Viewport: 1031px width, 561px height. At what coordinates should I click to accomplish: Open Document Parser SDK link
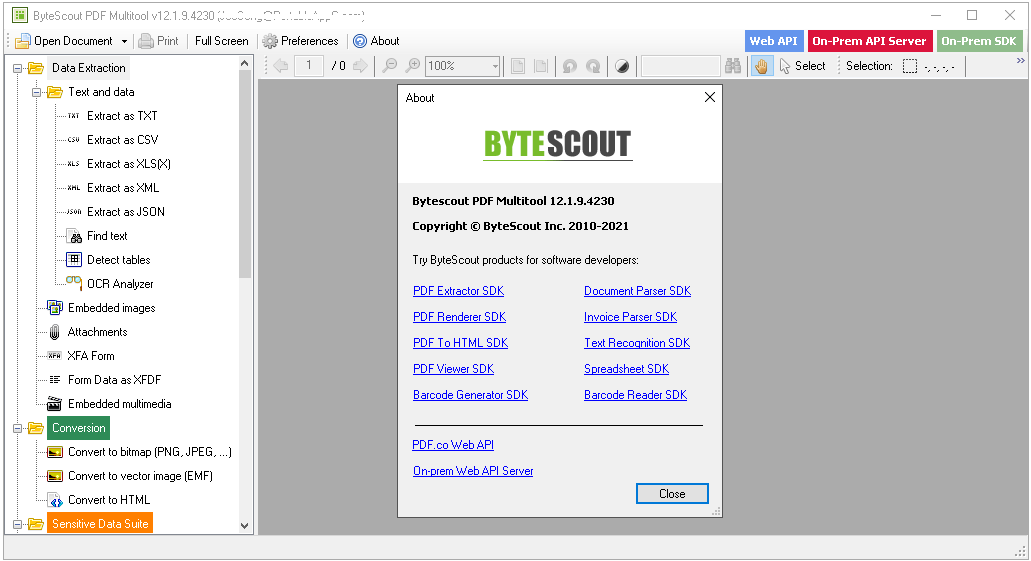coord(637,291)
